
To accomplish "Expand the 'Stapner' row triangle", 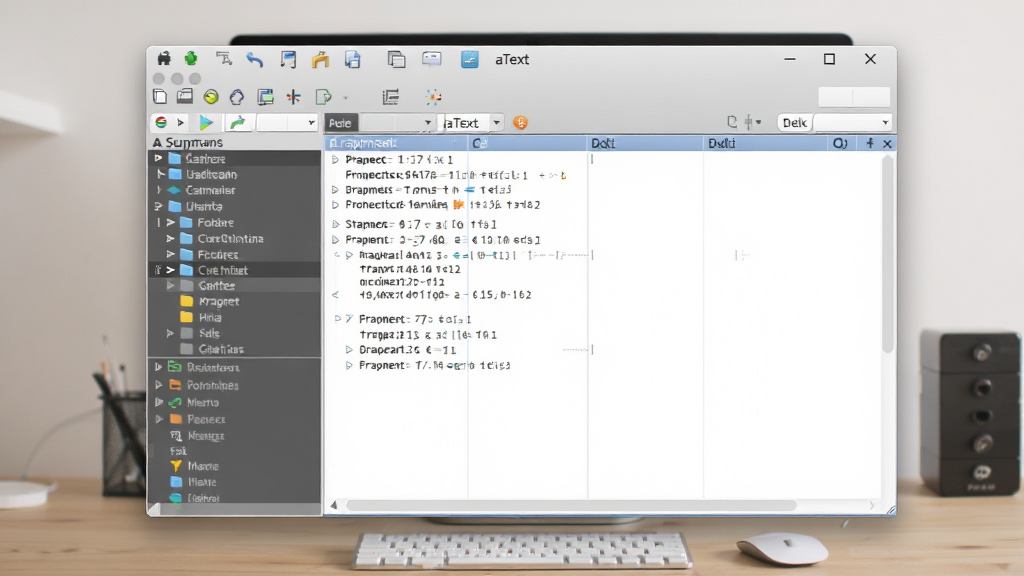I will pos(336,224).
